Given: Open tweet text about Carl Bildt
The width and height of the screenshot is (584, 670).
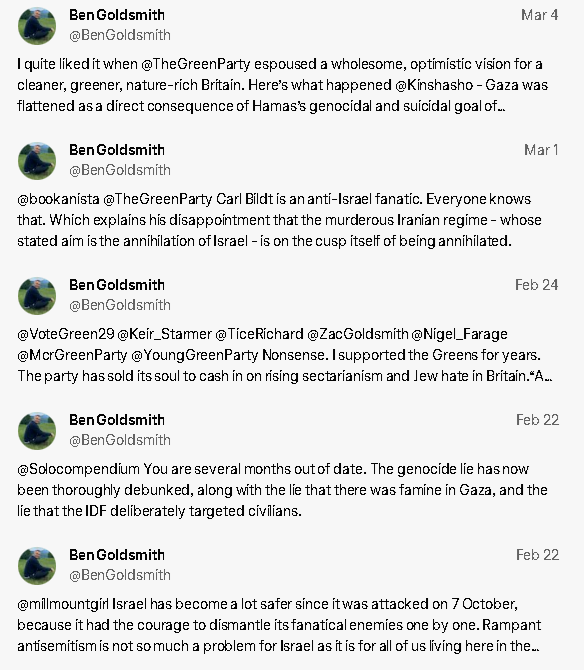Looking at the screenshot, I should pyautogui.click(x=279, y=220).
